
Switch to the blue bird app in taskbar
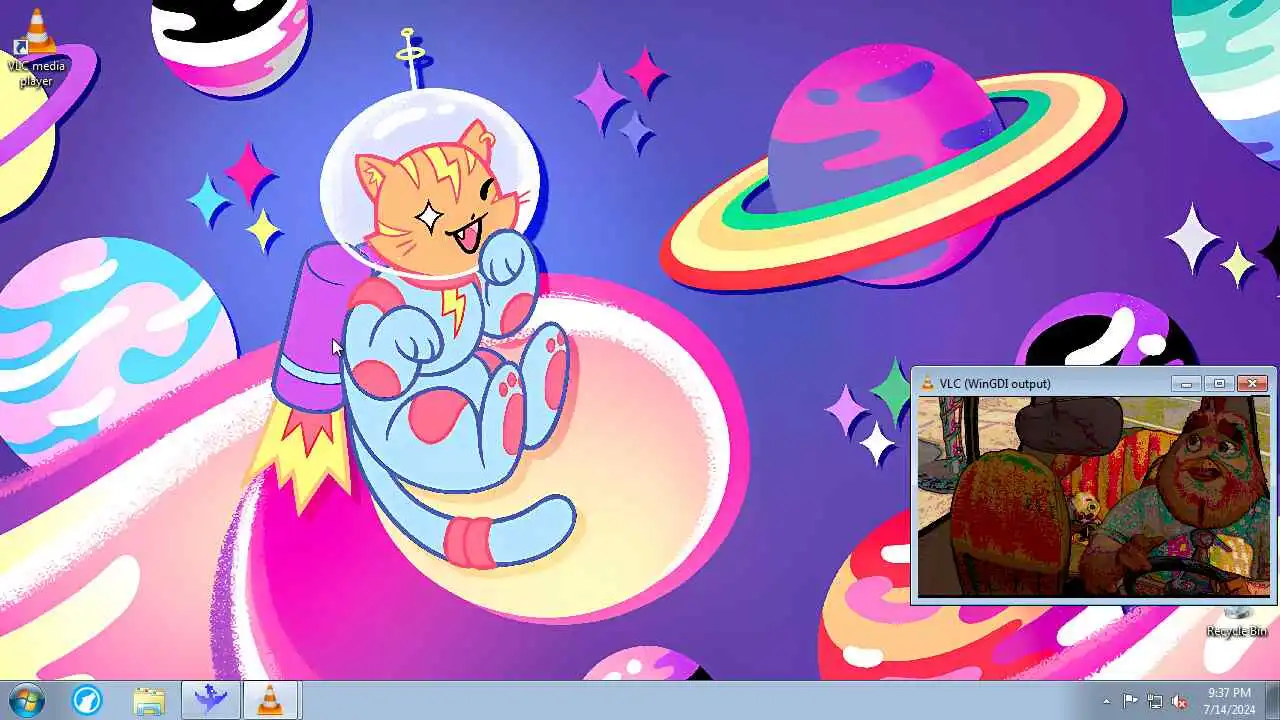point(210,700)
